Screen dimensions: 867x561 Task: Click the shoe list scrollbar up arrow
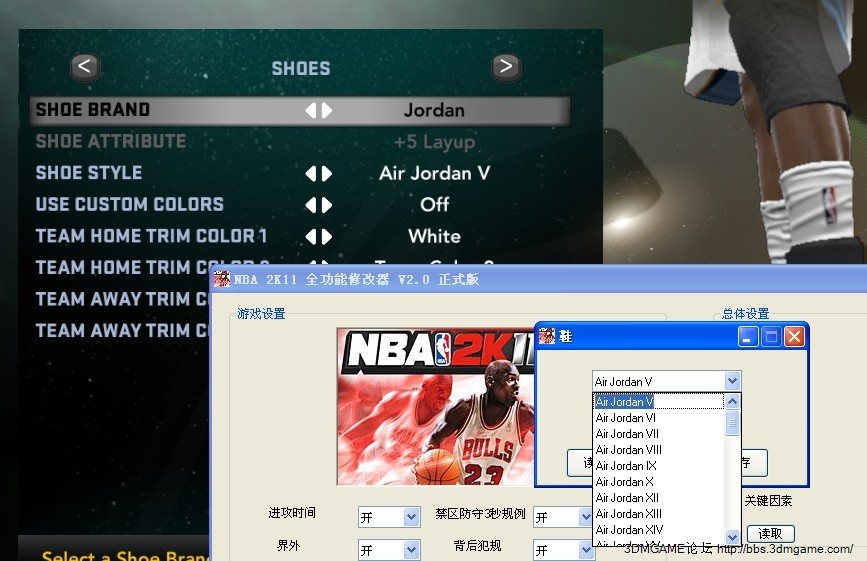[x=732, y=402]
